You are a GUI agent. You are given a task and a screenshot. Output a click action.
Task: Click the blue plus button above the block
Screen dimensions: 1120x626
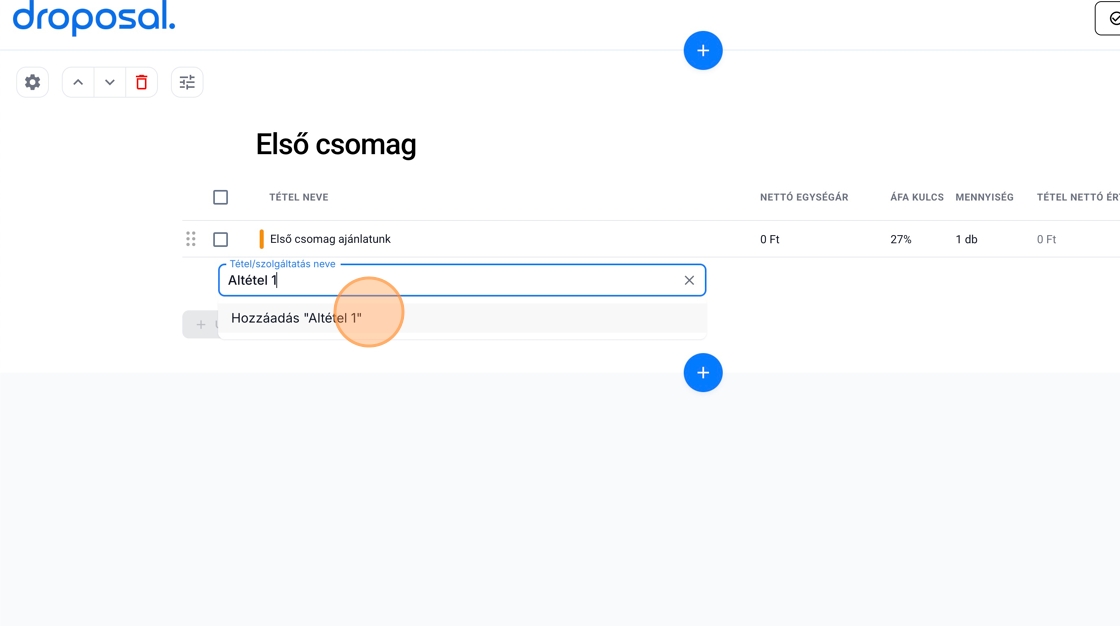tap(703, 50)
